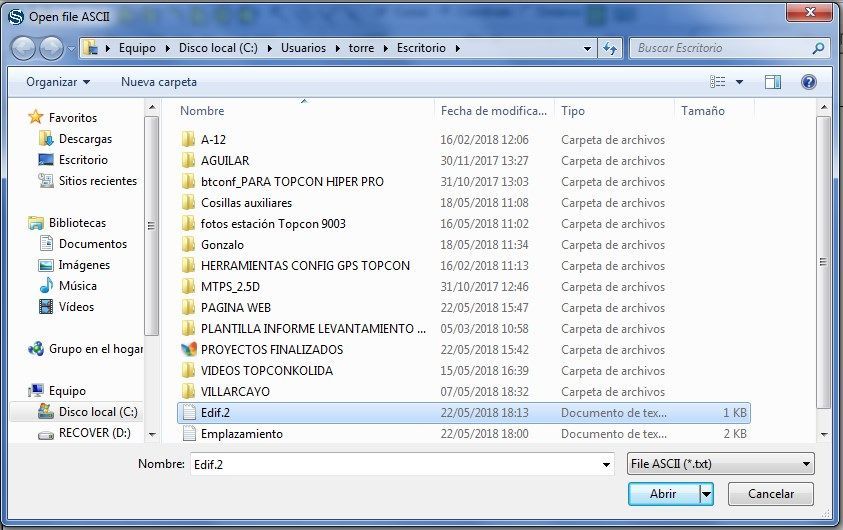Click the Bibliotecas icon in sidebar

pyautogui.click(x=36, y=223)
